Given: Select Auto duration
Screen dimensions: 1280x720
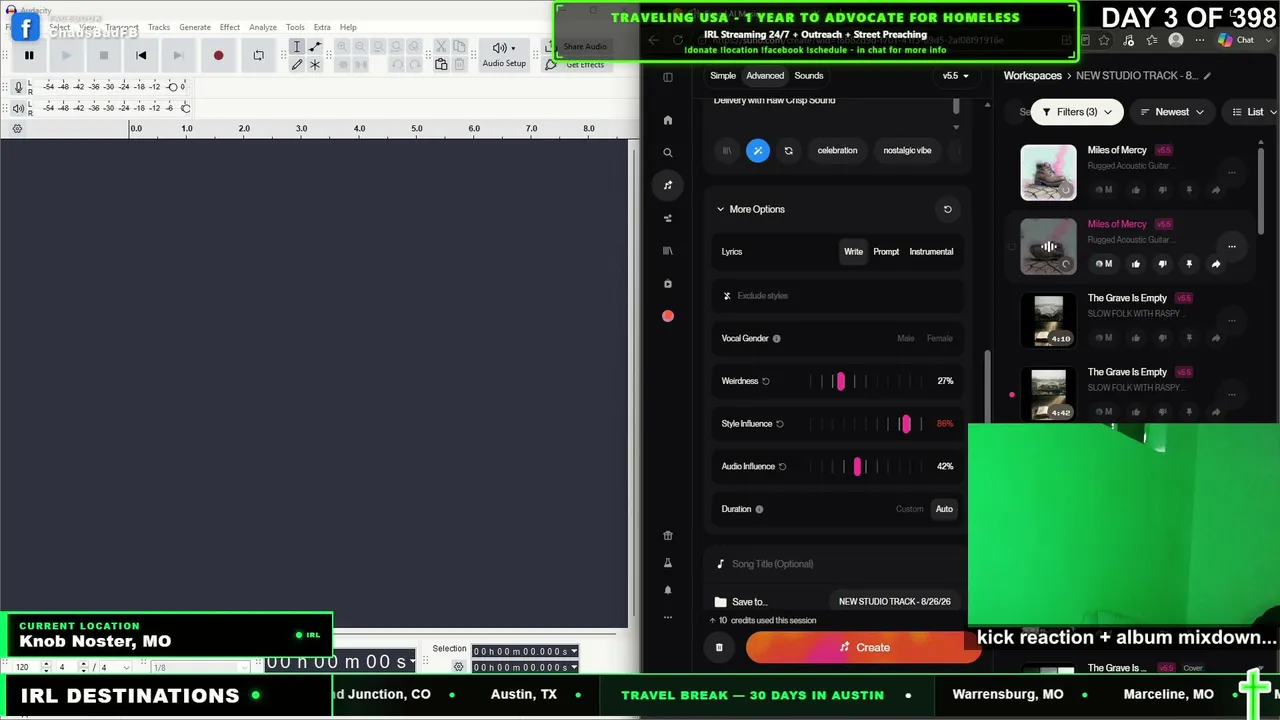Looking at the screenshot, I should tap(944, 509).
